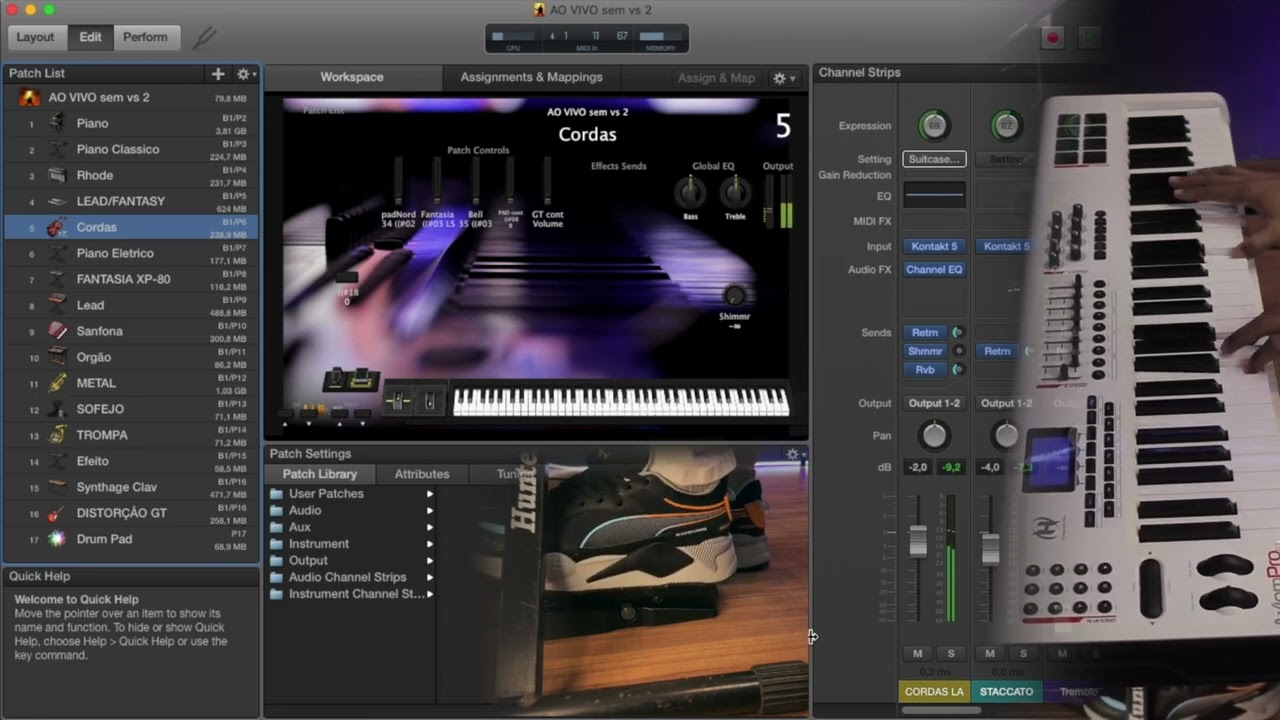Expand the Output folder arrow
This screenshot has width=1280, height=720.
point(430,561)
